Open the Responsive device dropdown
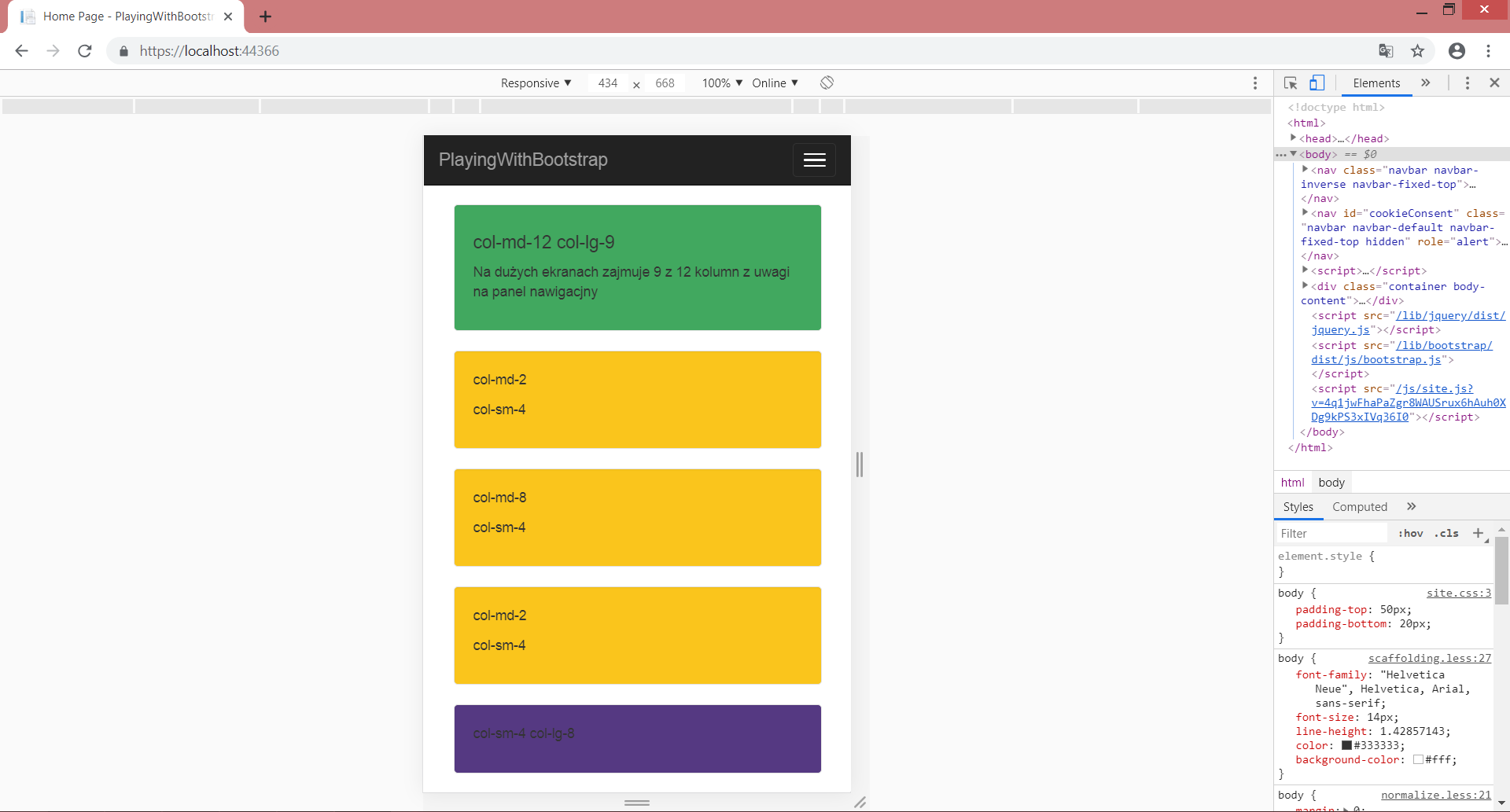The height and width of the screenshot is (812, 1510). [536, 83]
